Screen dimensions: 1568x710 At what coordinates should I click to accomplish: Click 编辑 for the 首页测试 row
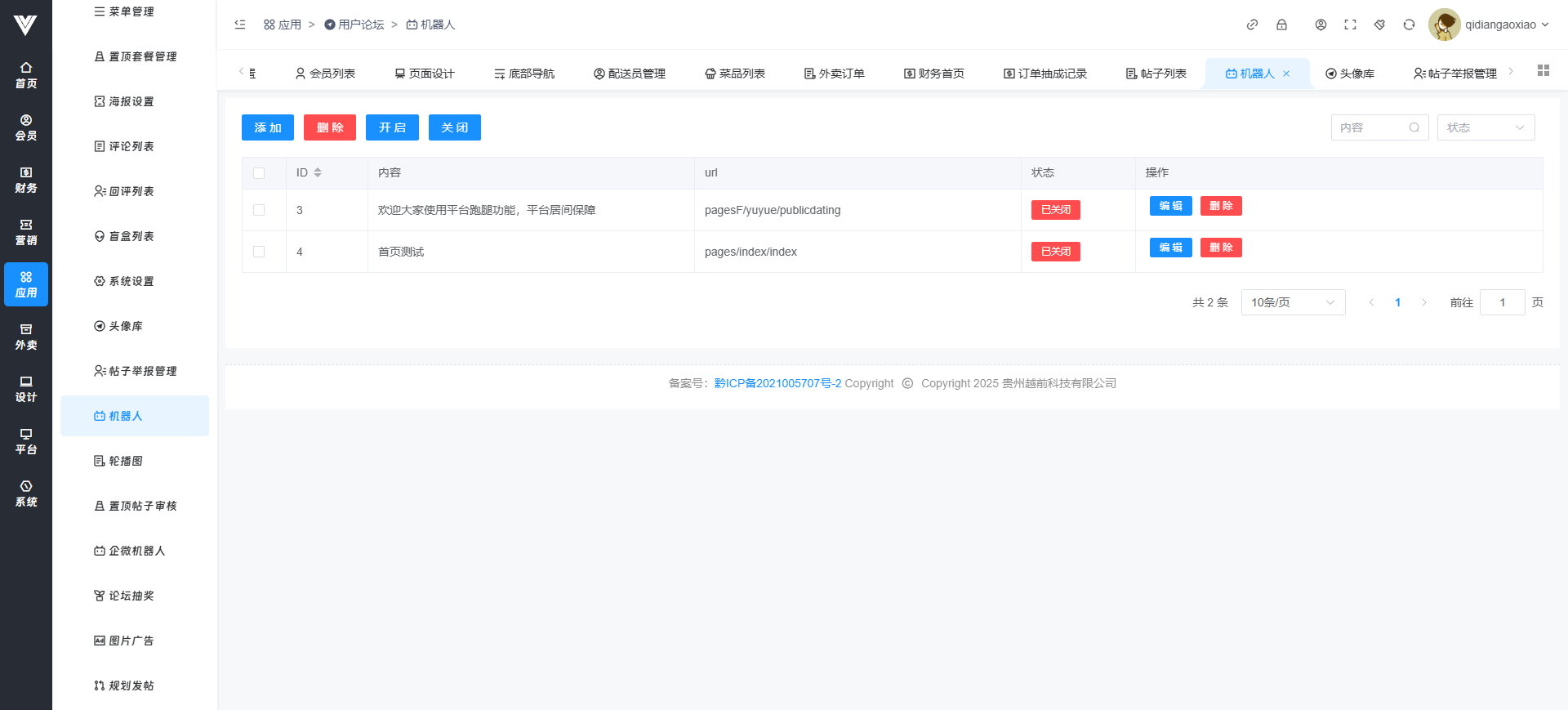point(1170,248)
